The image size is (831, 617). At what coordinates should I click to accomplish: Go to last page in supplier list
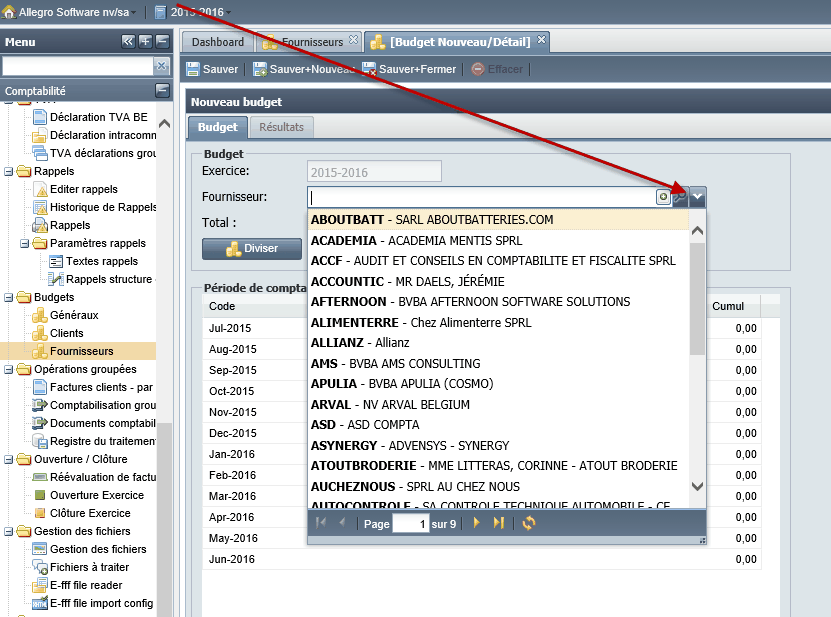click(498, 523)
